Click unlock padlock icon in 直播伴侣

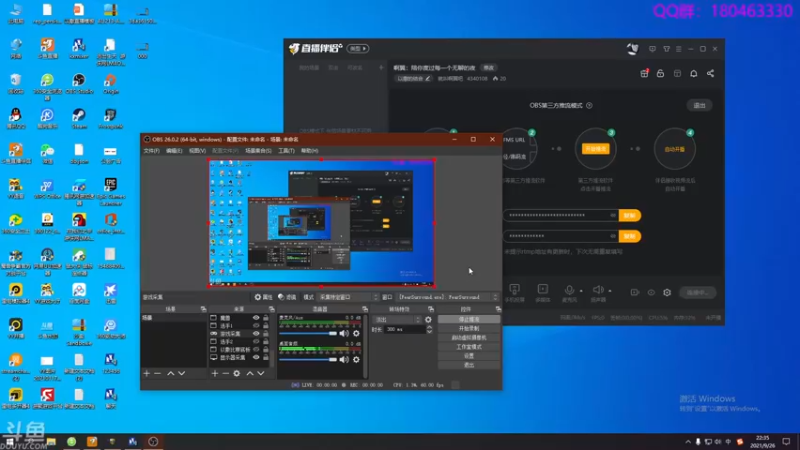tap(660, 73)
